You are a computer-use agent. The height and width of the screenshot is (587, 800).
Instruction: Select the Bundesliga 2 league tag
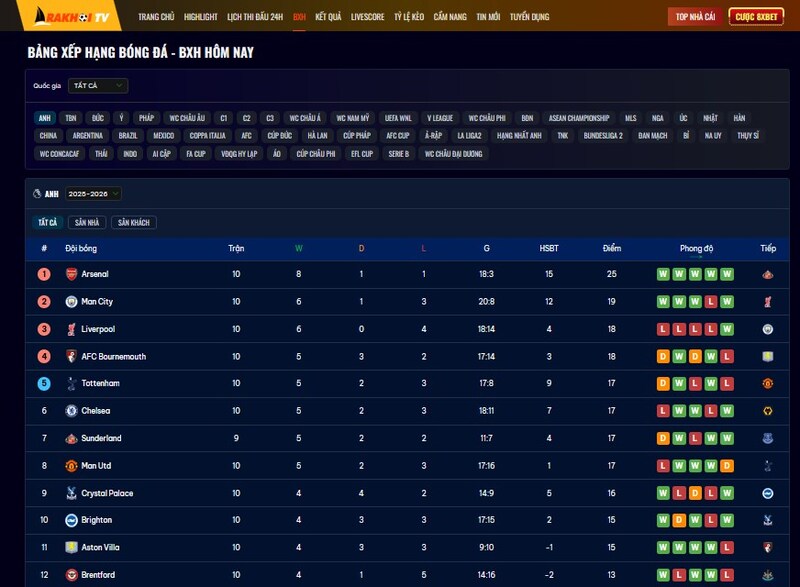603,136
